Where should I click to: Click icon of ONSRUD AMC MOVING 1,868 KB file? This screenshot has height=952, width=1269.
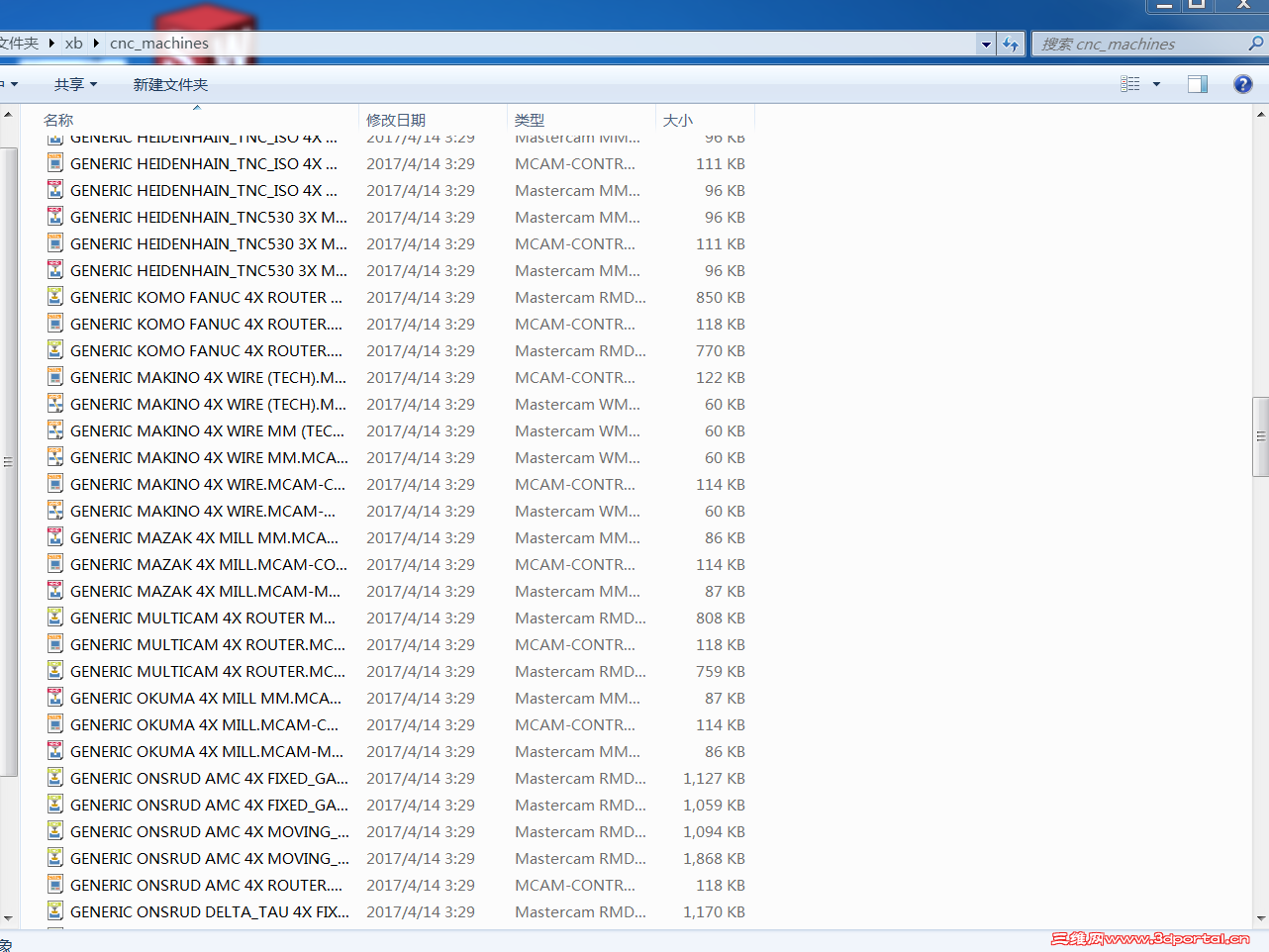[55, 858]
